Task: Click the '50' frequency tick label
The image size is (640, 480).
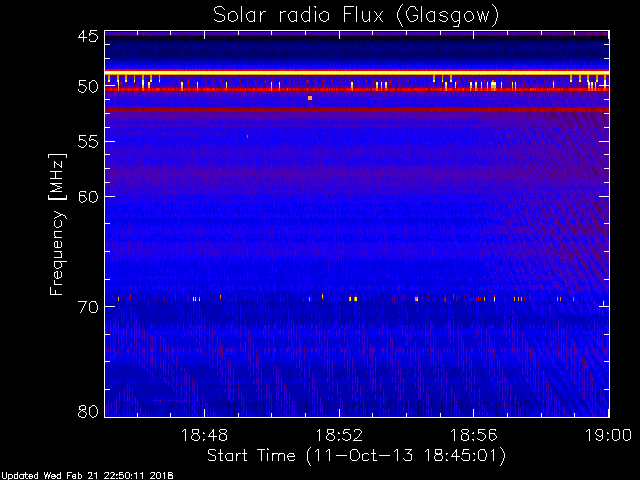Action: pyautogui.click(x=88, y=87)
